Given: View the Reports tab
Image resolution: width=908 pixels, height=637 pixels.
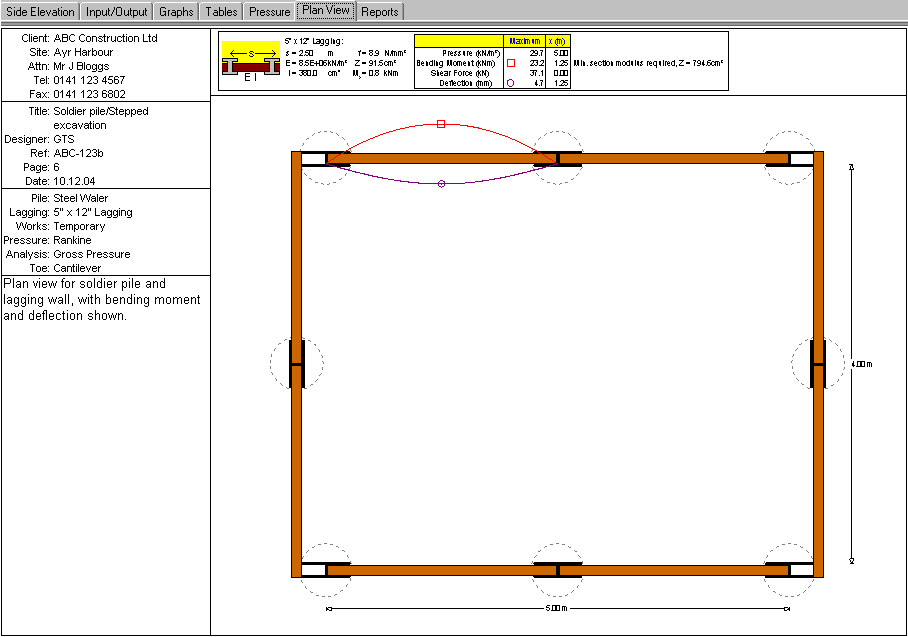Looking at the screenshot, I should pos(380,12).
